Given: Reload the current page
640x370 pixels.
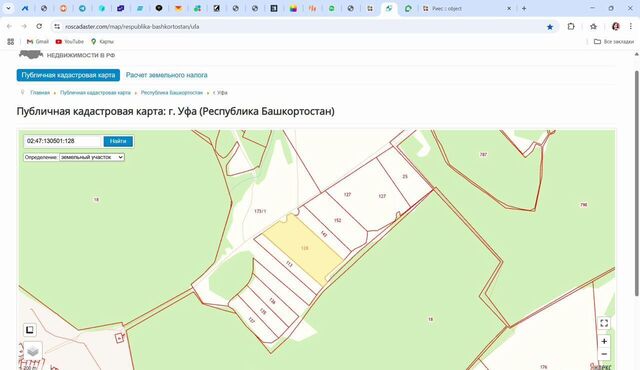Looking at the screenshot, I should point(39,27).
